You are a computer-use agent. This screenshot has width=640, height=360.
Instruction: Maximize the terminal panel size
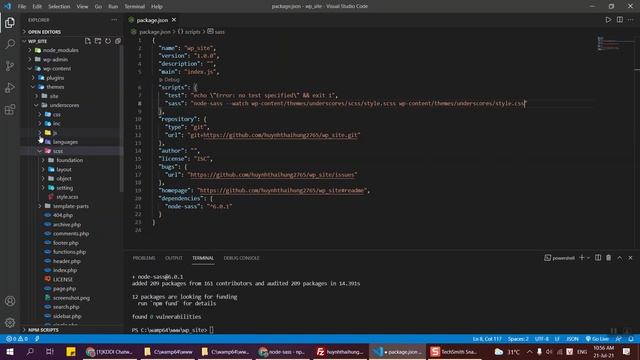pos(620,258)
